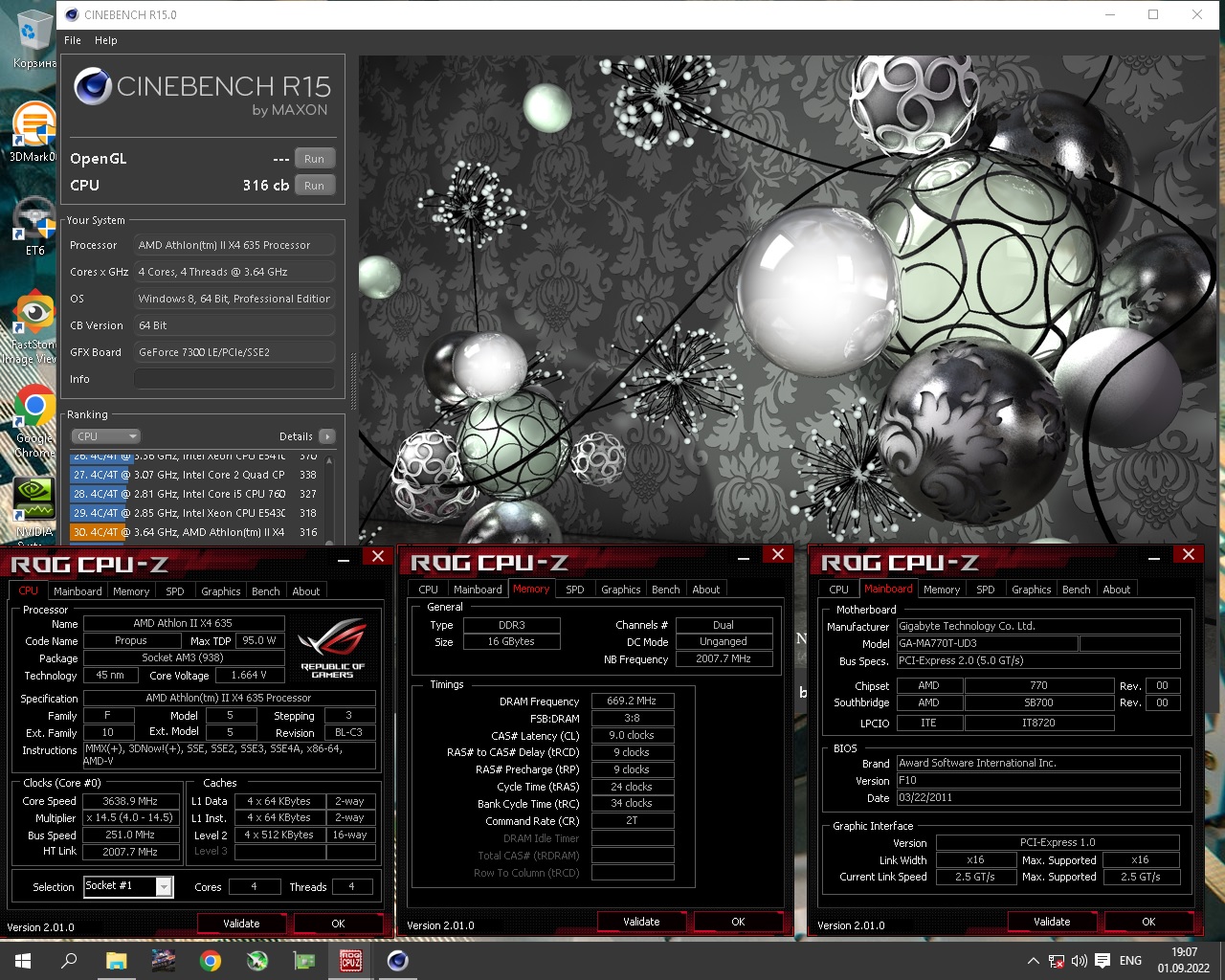
Task: Click the Core Speed value 3638.9 MHz
Action: pyautogui.click(x=130, y=801)
